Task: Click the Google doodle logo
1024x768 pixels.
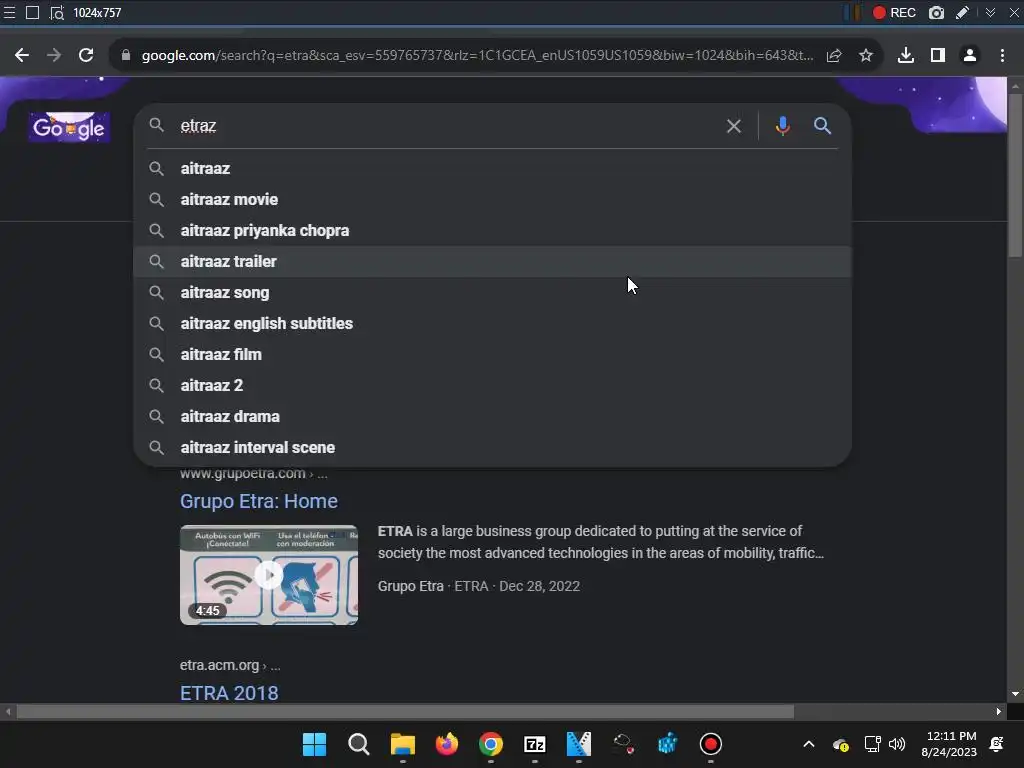Action: (x=69, y=127)
